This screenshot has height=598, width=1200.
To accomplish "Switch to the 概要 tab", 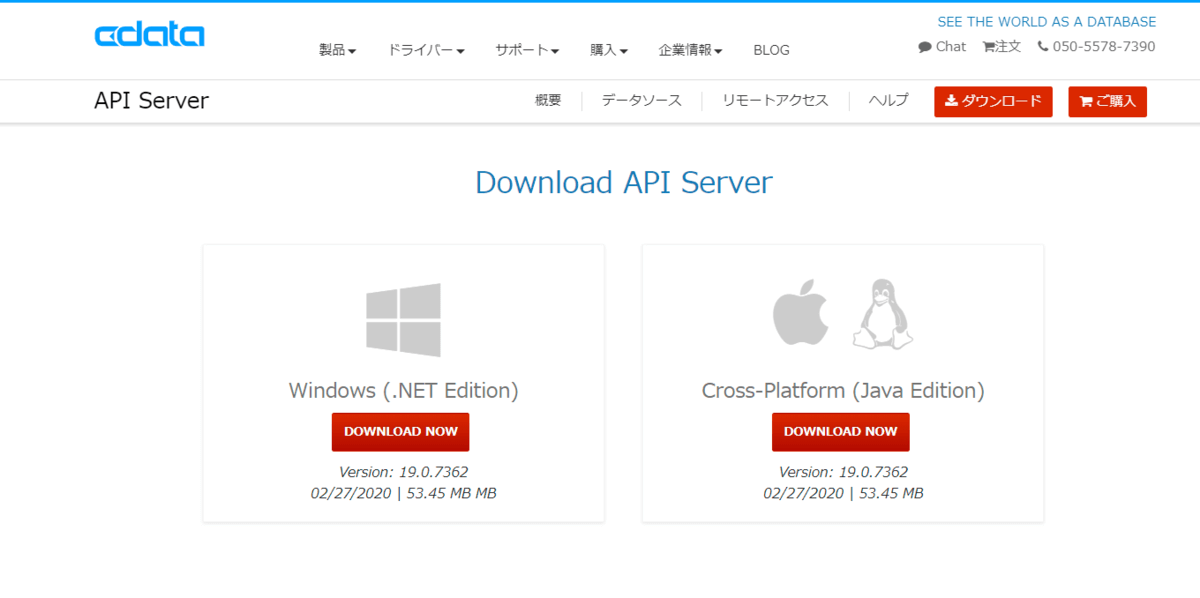I will click(x=548, y=100).
